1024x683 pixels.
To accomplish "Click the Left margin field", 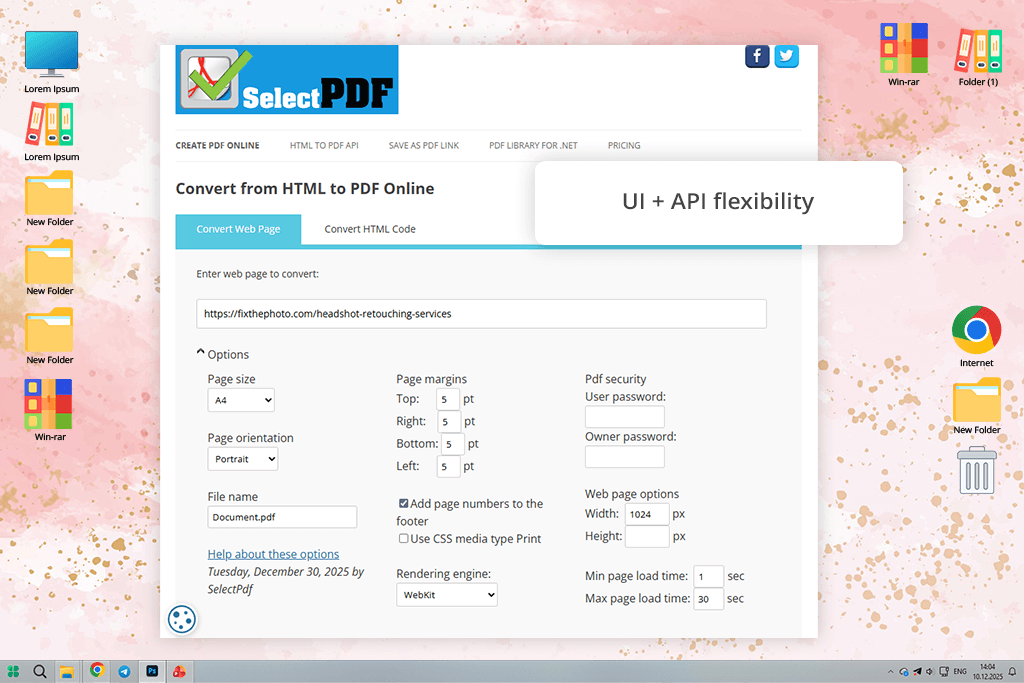I will pyautogui.click(x=448, y=466).
